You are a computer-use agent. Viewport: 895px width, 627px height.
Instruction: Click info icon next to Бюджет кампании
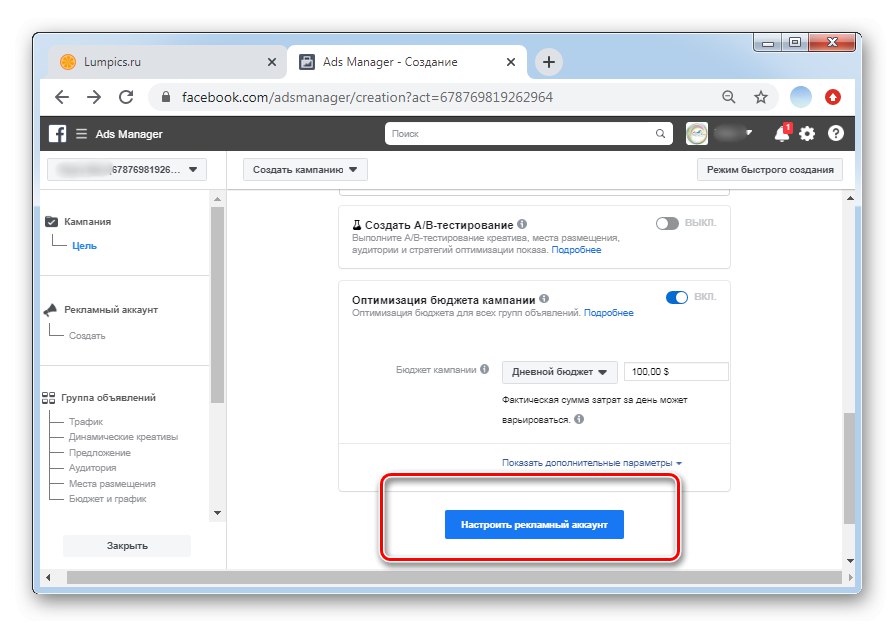pyautogui.click(x=485, y=369)
